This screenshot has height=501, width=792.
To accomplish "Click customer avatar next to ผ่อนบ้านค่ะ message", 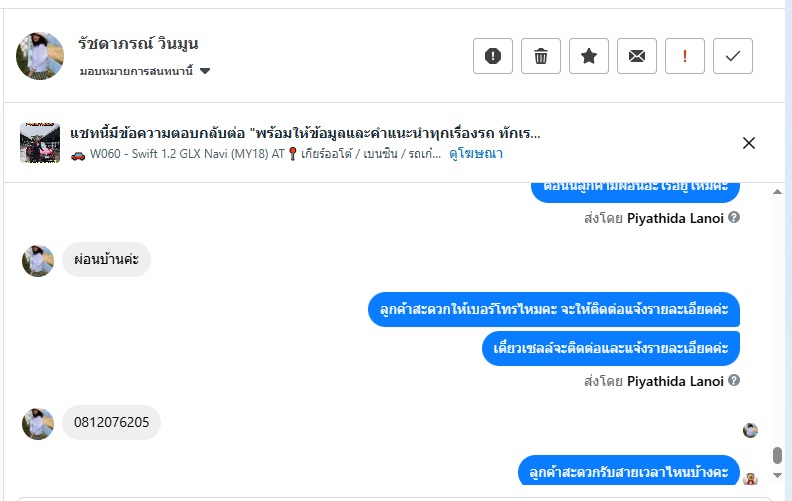I will 38,261.
